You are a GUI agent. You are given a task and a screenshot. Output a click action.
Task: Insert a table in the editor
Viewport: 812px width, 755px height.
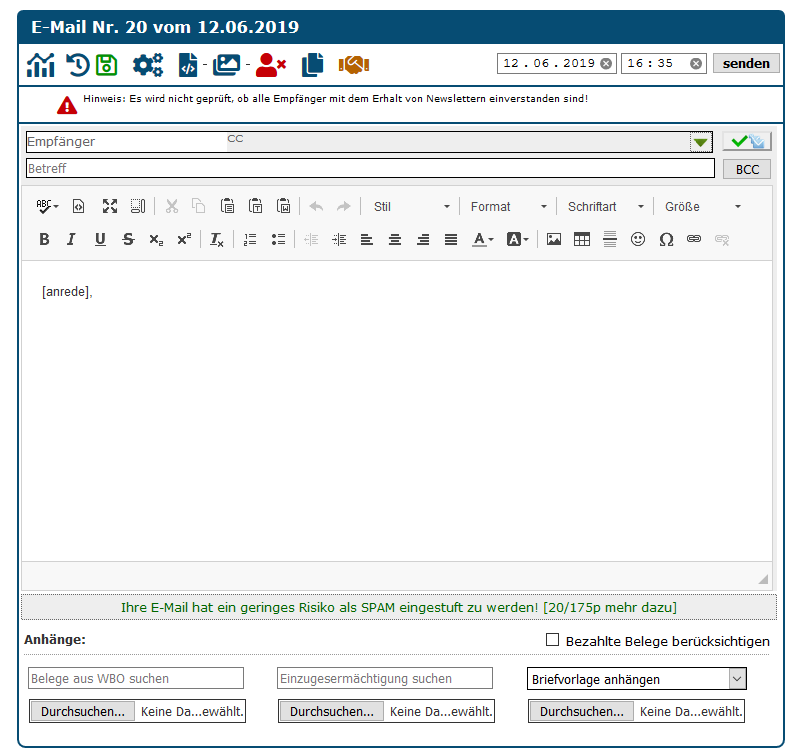pyautogui.click(x=582, y=240)
